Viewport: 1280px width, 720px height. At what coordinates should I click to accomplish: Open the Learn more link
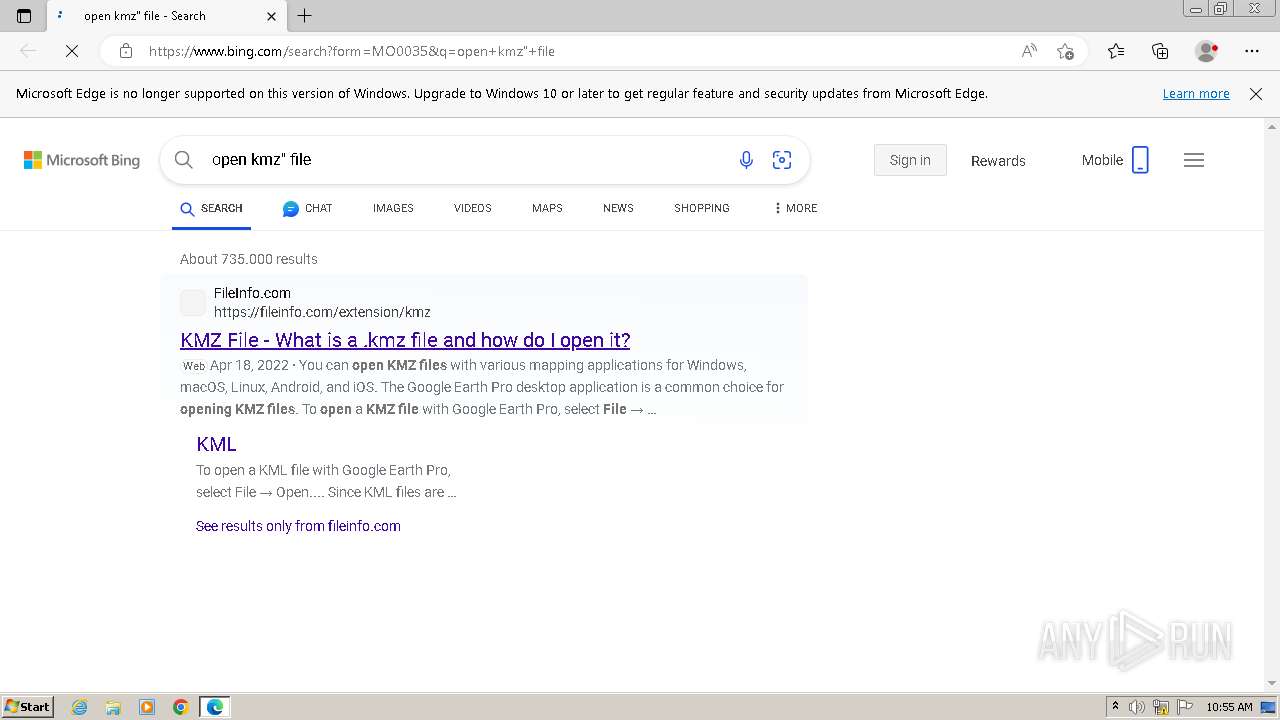(x=1196, y=93)
